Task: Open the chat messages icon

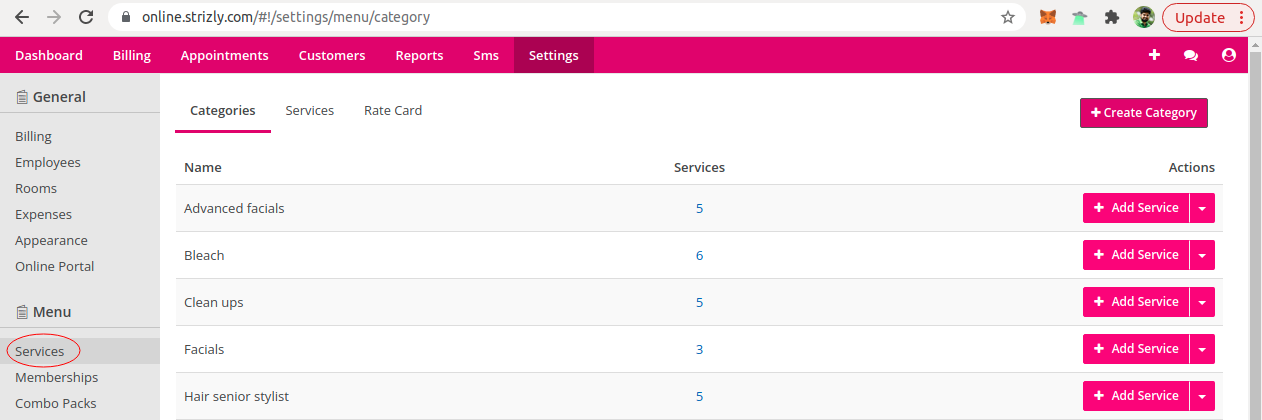Action: click(1191, 56)
